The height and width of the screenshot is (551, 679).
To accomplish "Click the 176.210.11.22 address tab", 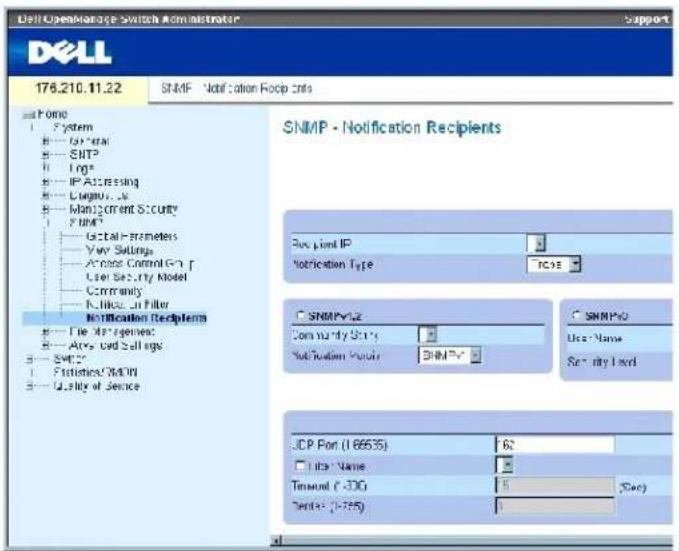I will (78, 88).
